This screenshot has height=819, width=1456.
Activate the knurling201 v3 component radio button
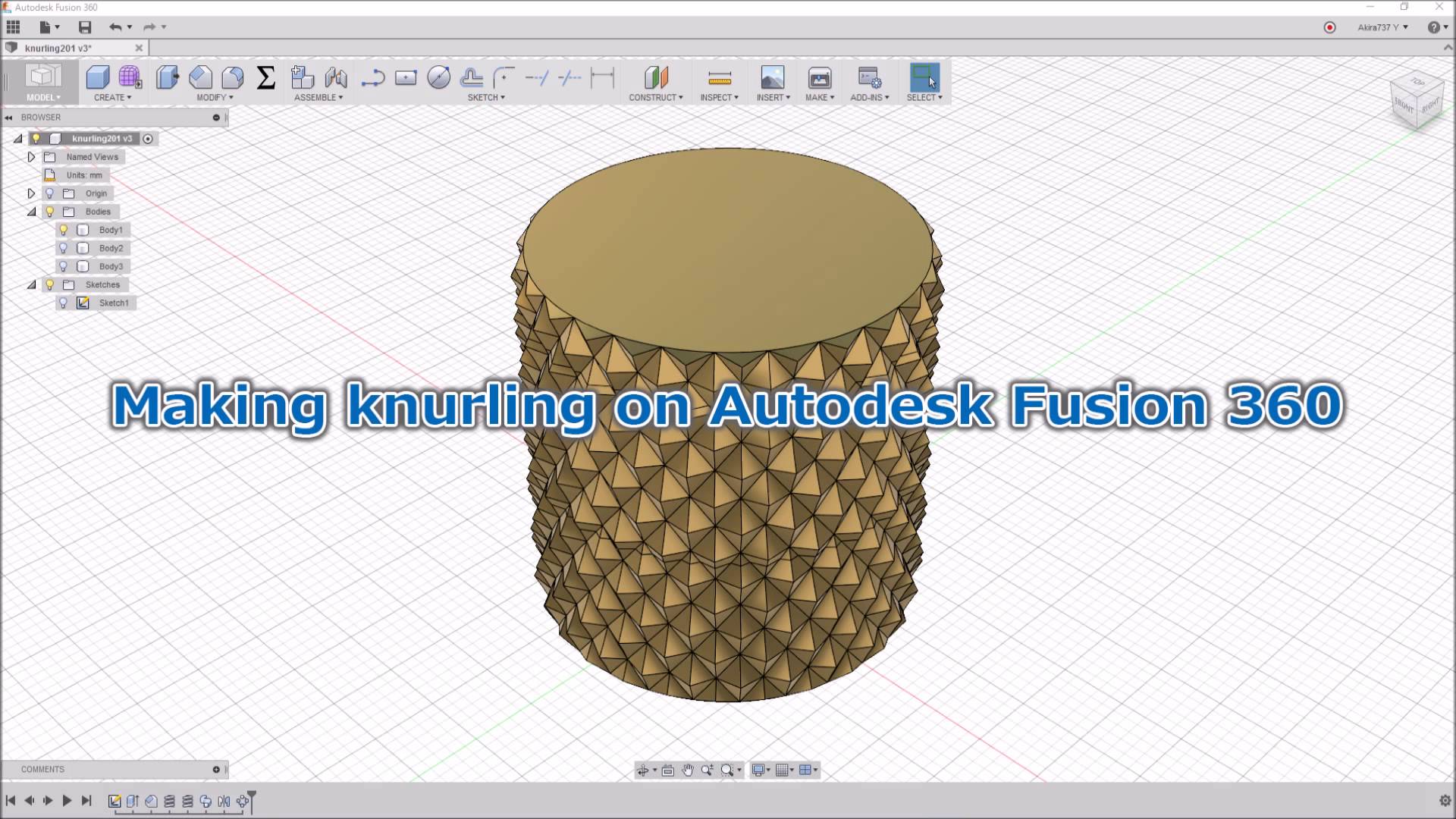click(148, 139)
